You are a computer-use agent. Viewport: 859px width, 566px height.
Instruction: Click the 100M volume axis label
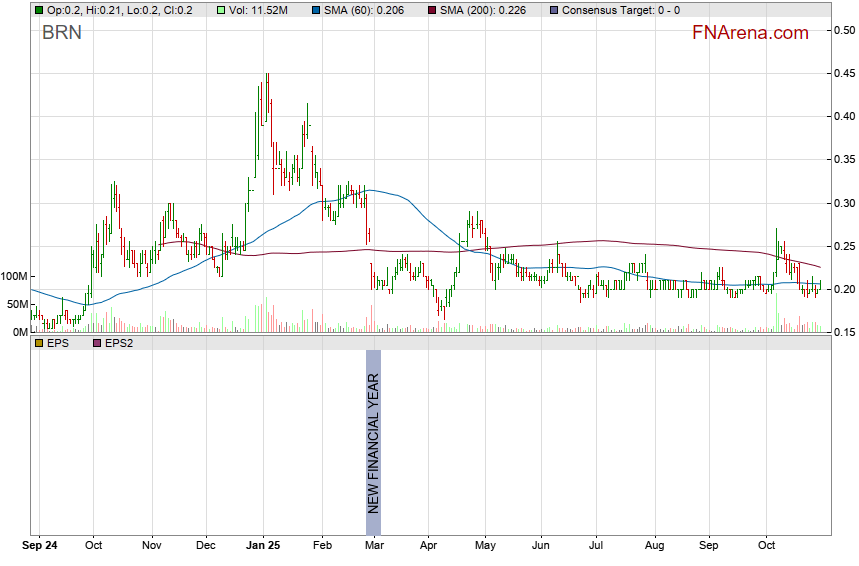pyautogui.click(x=15, y=276)
